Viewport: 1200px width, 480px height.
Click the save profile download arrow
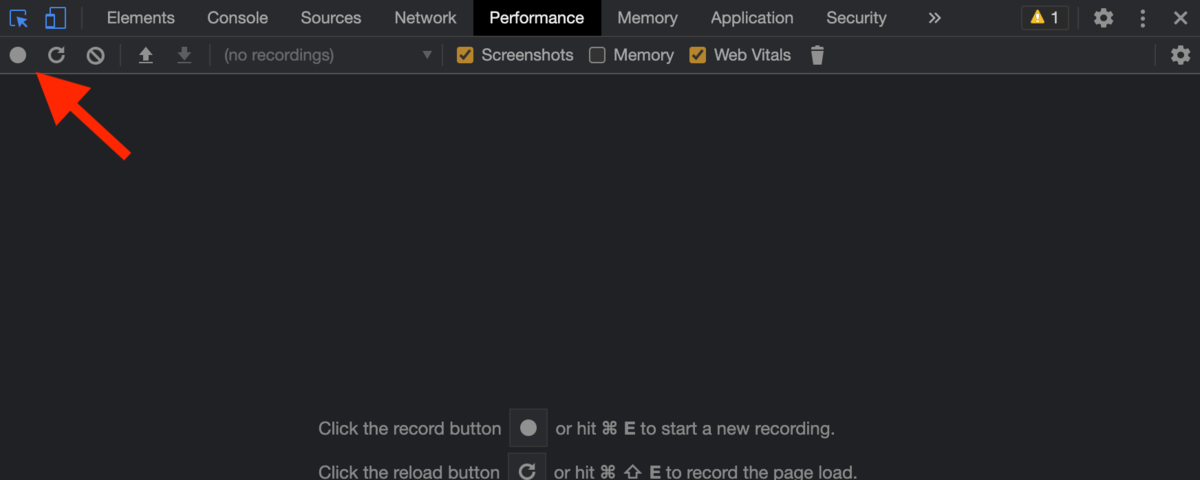(184, 55)
